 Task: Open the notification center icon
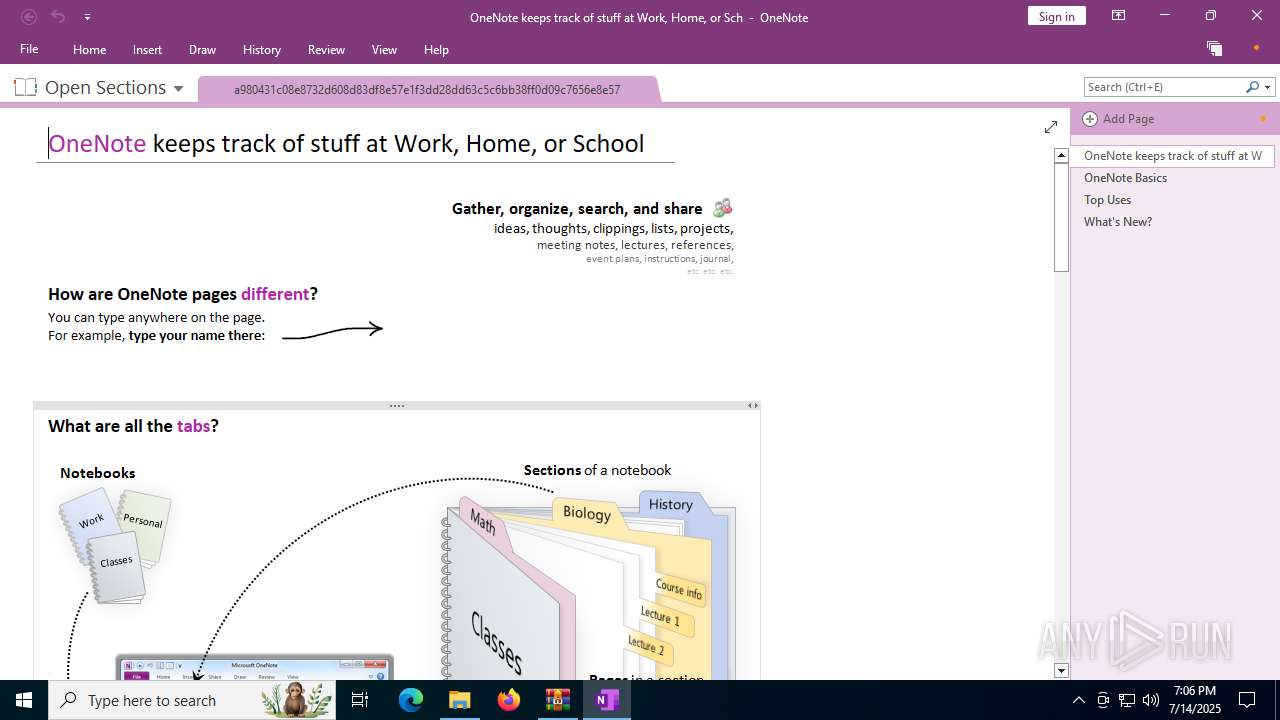click(1247, 700)
